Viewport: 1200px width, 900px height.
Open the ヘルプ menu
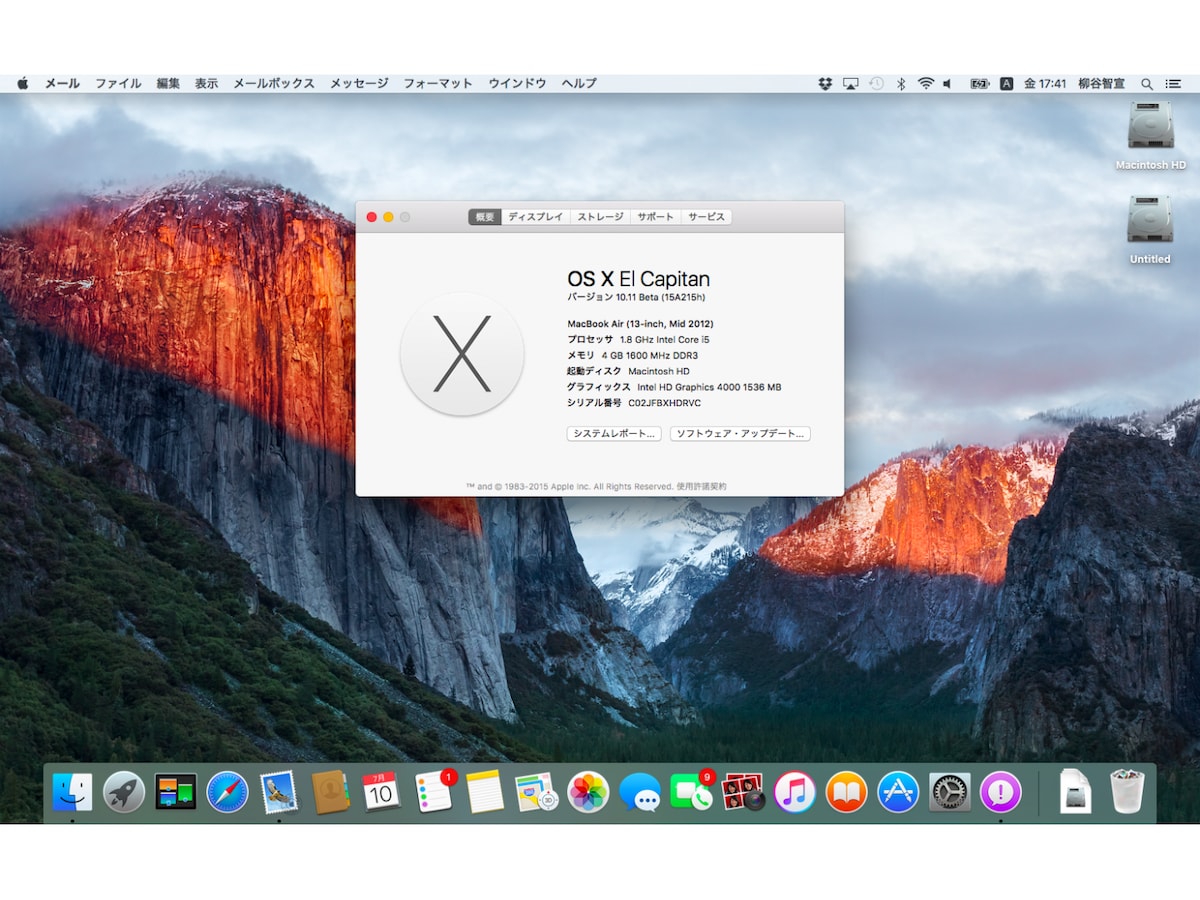(579, 84)
